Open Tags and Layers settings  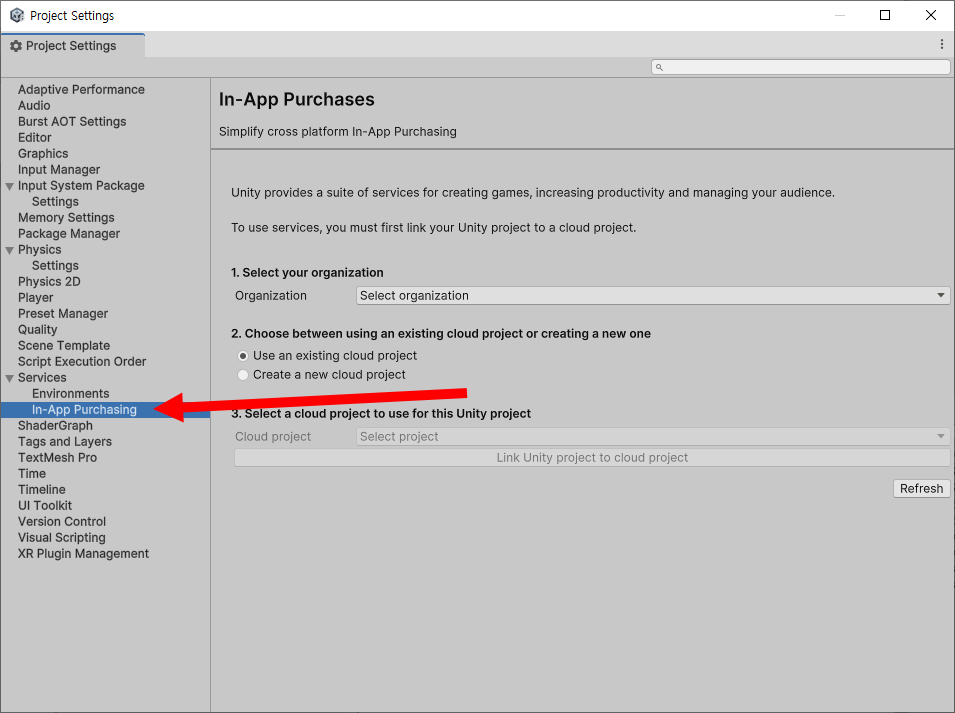point(65,441)
